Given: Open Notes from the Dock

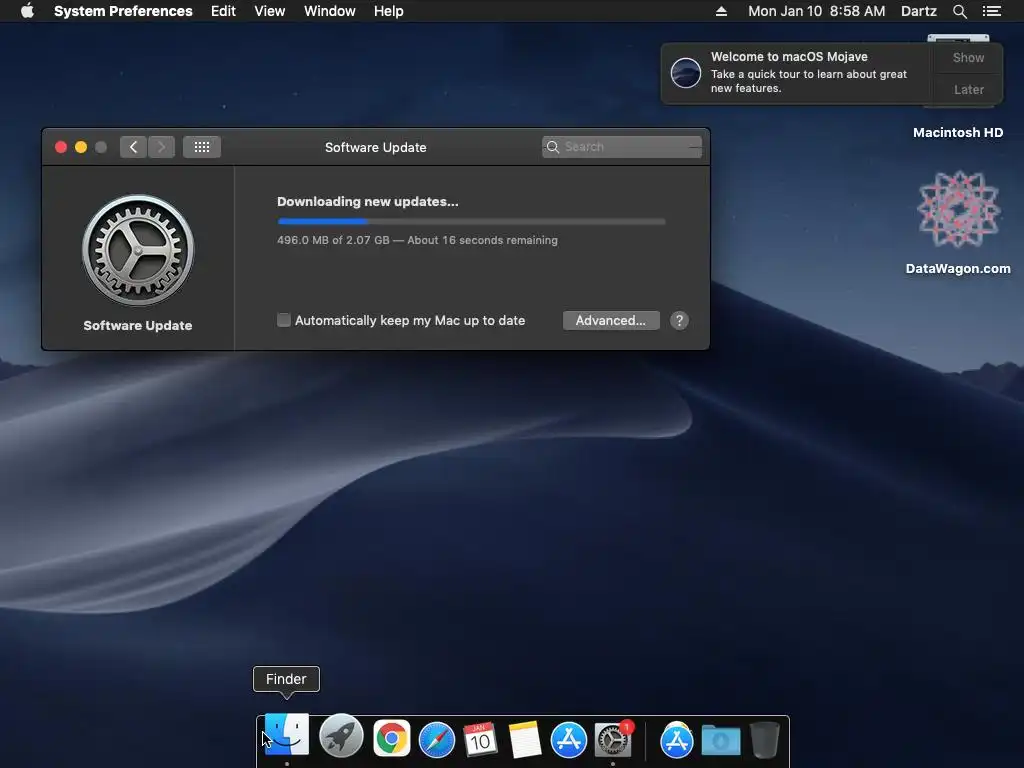Looking at the screenshot, I should (x=524, y=739).
